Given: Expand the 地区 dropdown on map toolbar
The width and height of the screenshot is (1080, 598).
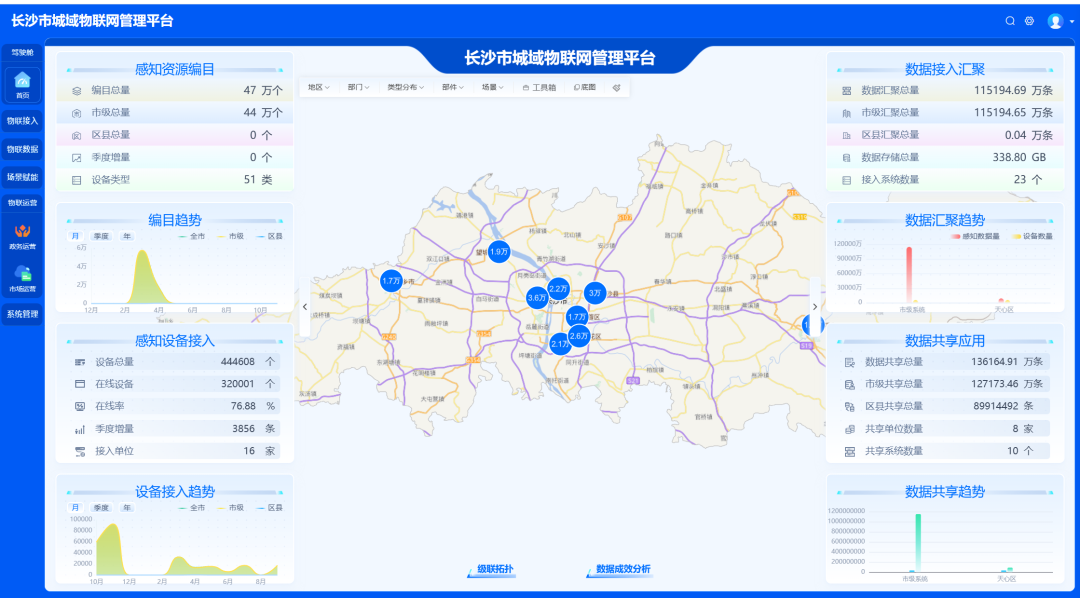Looking at the screenshot, I should (317, 88).
